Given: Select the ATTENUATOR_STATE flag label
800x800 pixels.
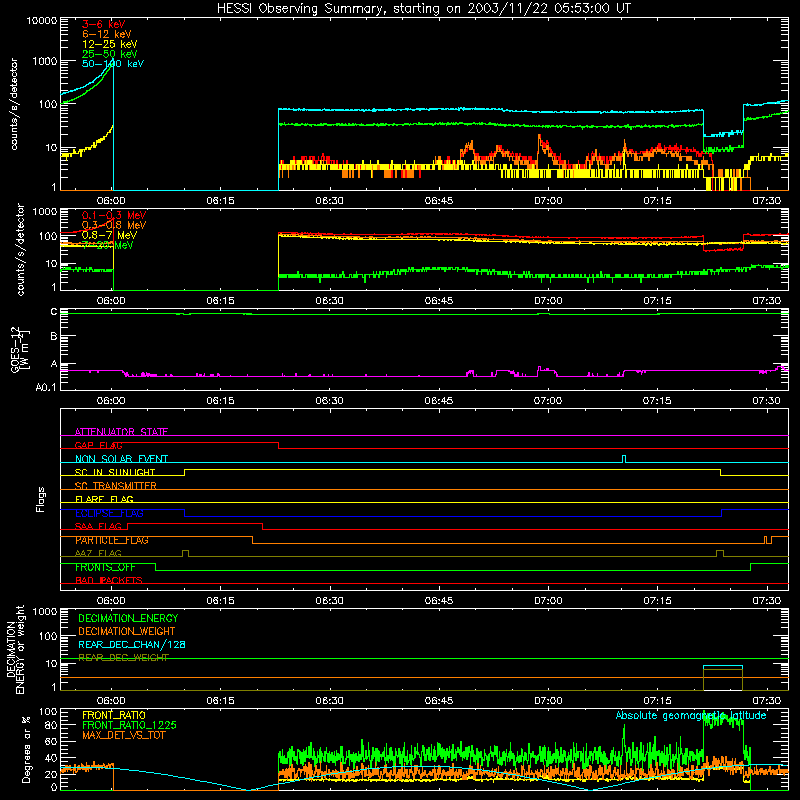Looking at the screenshot, I should [121, 432].
